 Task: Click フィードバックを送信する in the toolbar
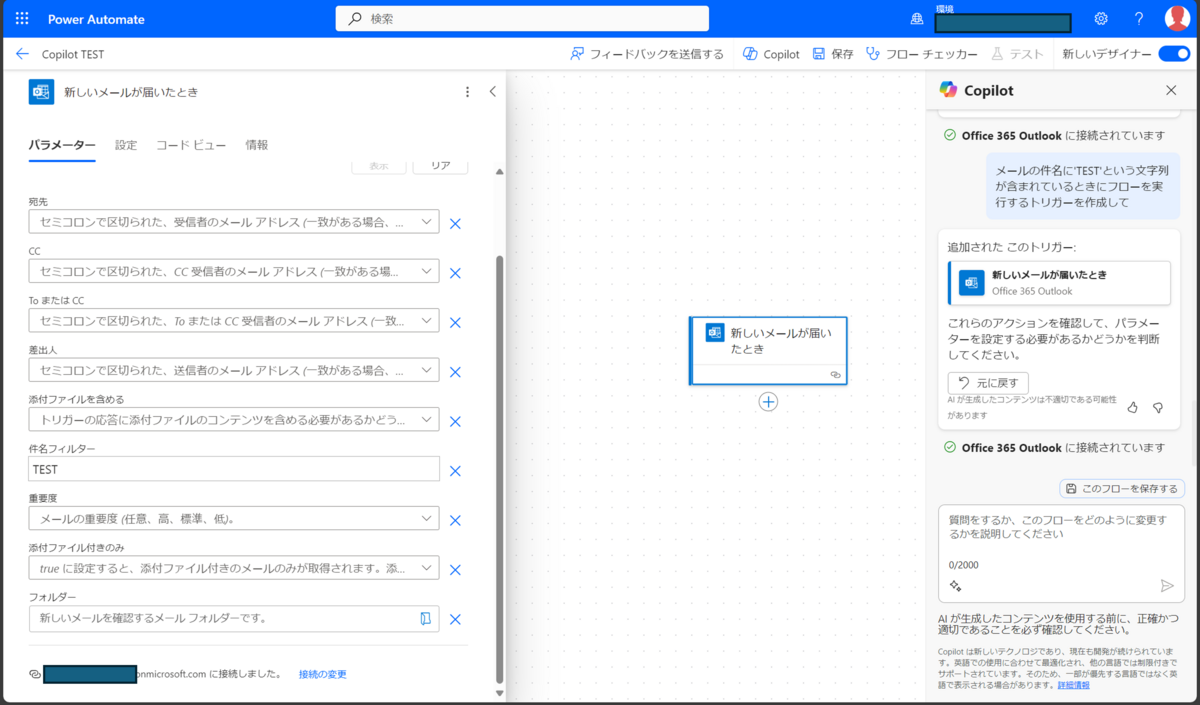pos(647,54)
